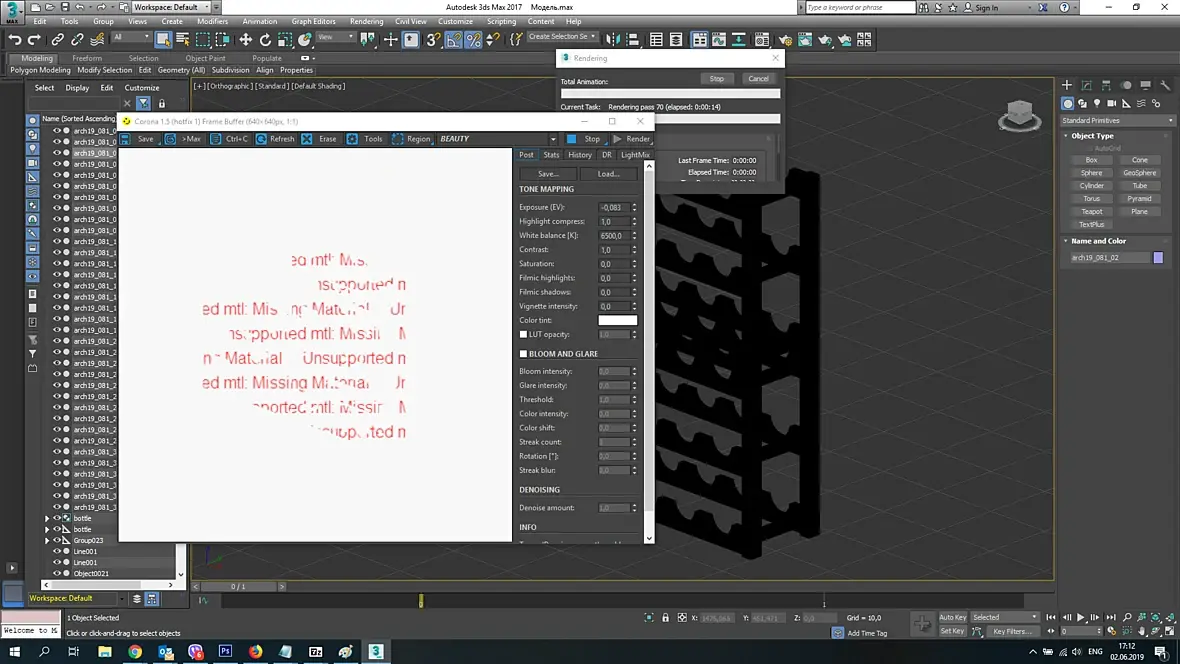The width and height of the screenshot is (1180, 664).
Task: Expand the Group023 tree item
Action: 47,541
